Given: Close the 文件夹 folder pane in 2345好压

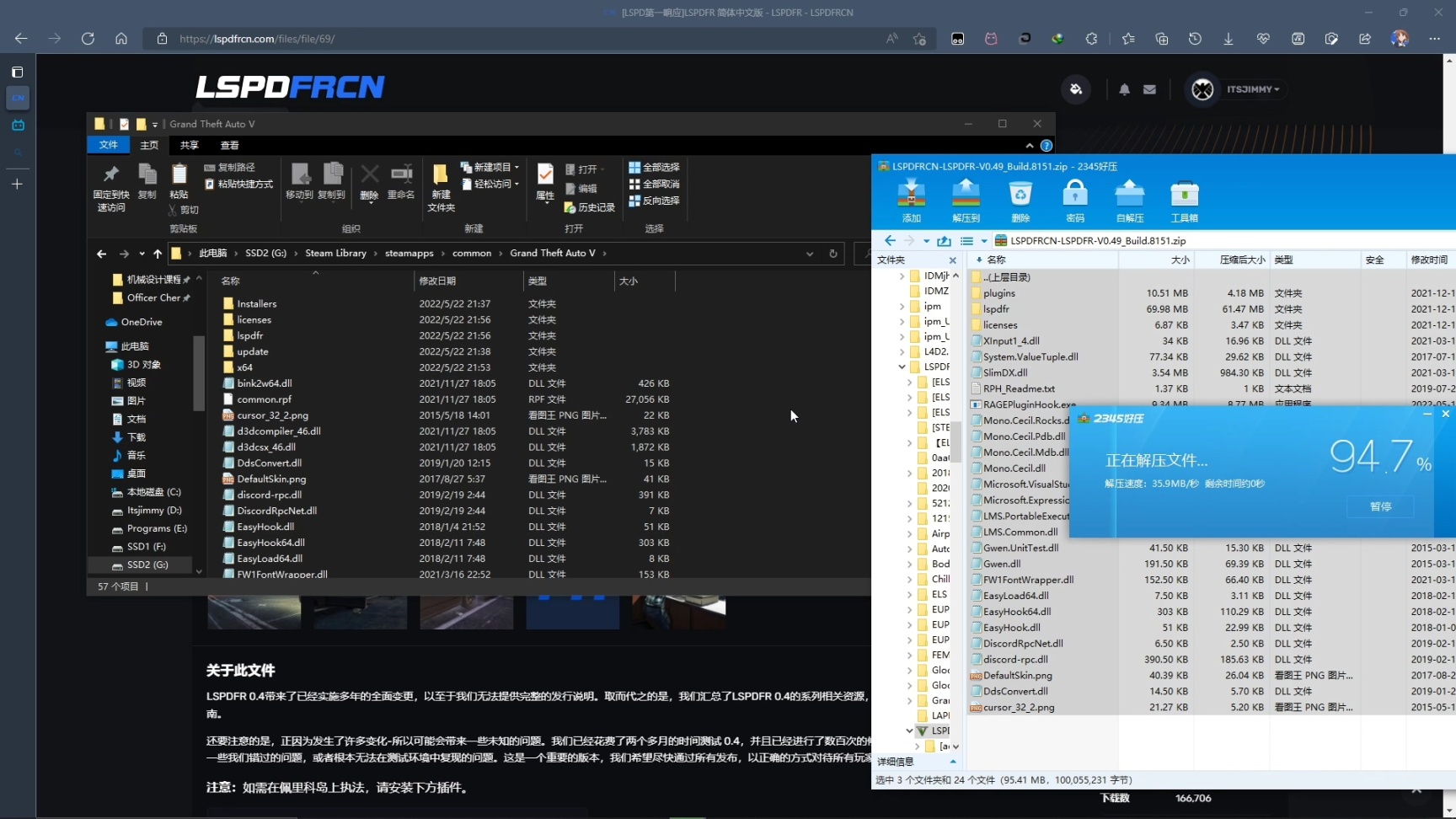Looking at the screenshot, I should coord(953,260).
